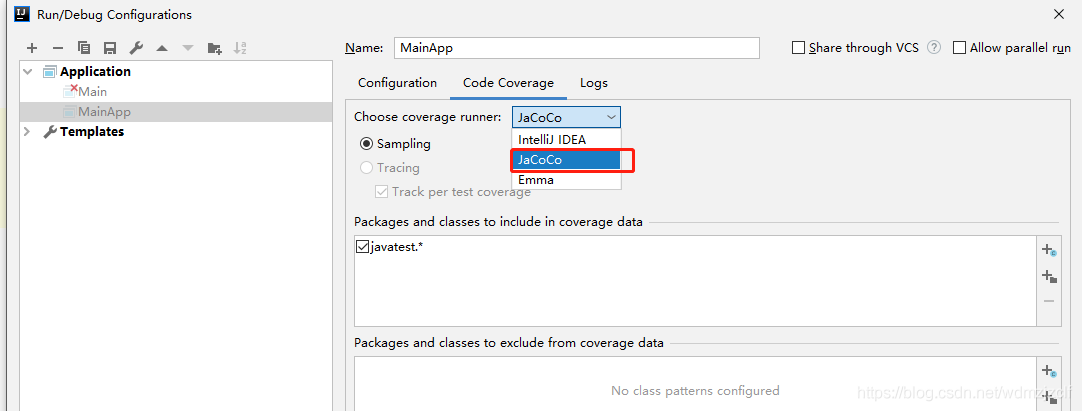Image resolution: width=1082 pixels, height=411 pixels.
Task: Enable Allow parallel run checkbox
Action: [959, 48]
